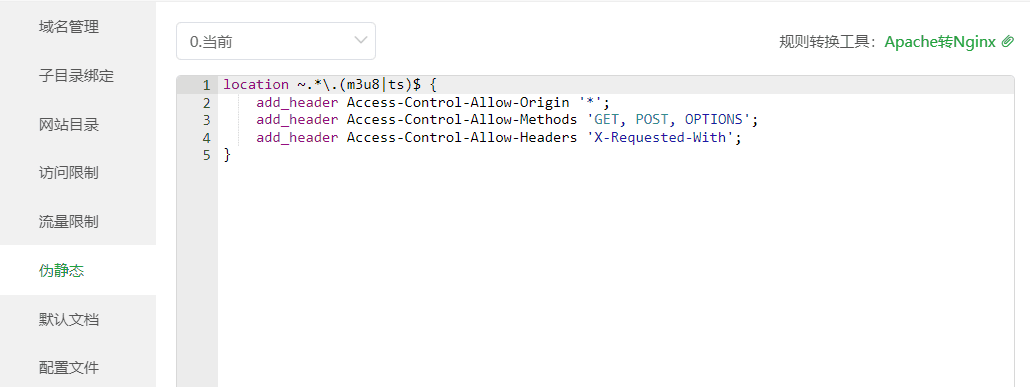Select the 网站目录 sidebar item
Viewport: 1030px width, 387px height.
click(69, 124)
